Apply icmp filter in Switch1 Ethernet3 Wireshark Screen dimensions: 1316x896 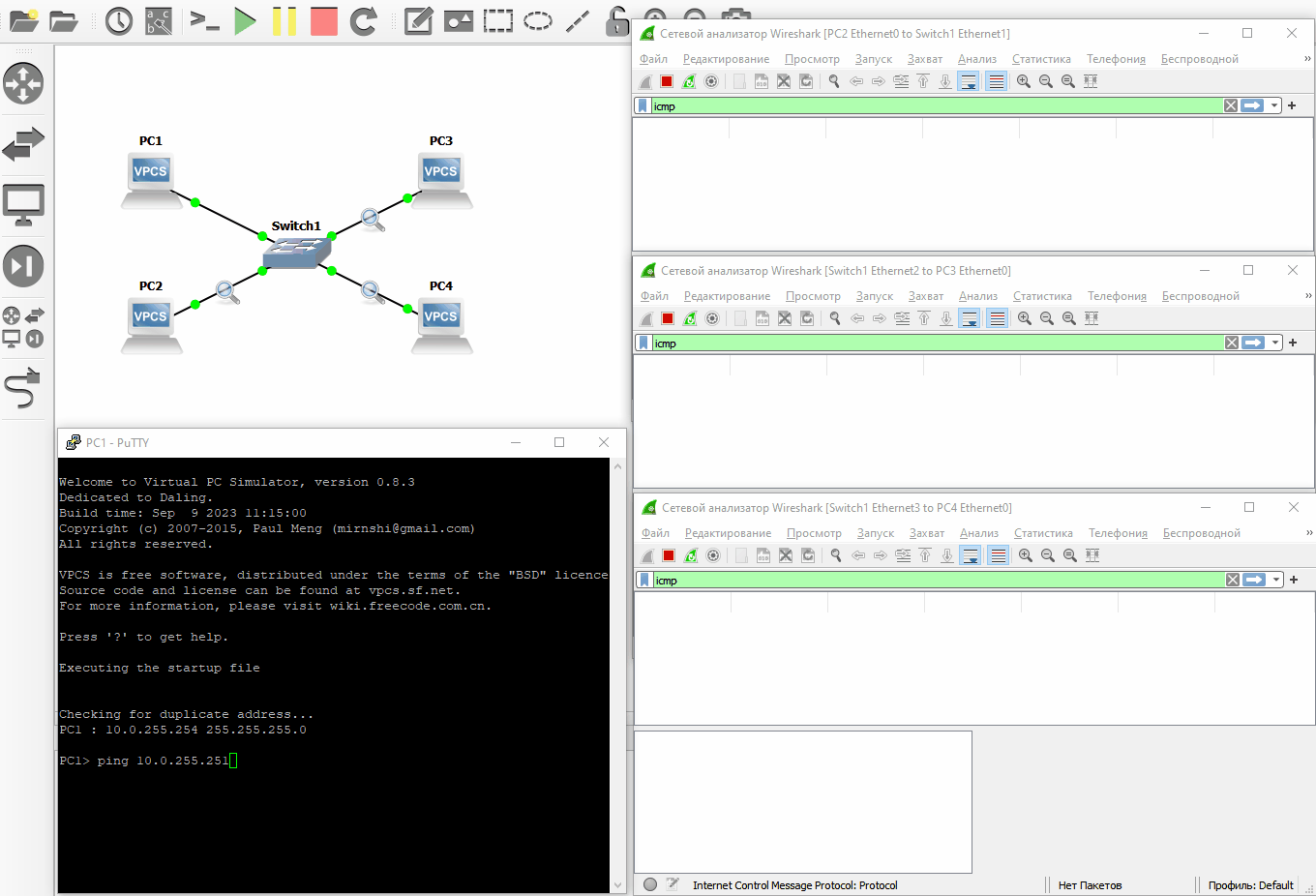(1255, 580)
